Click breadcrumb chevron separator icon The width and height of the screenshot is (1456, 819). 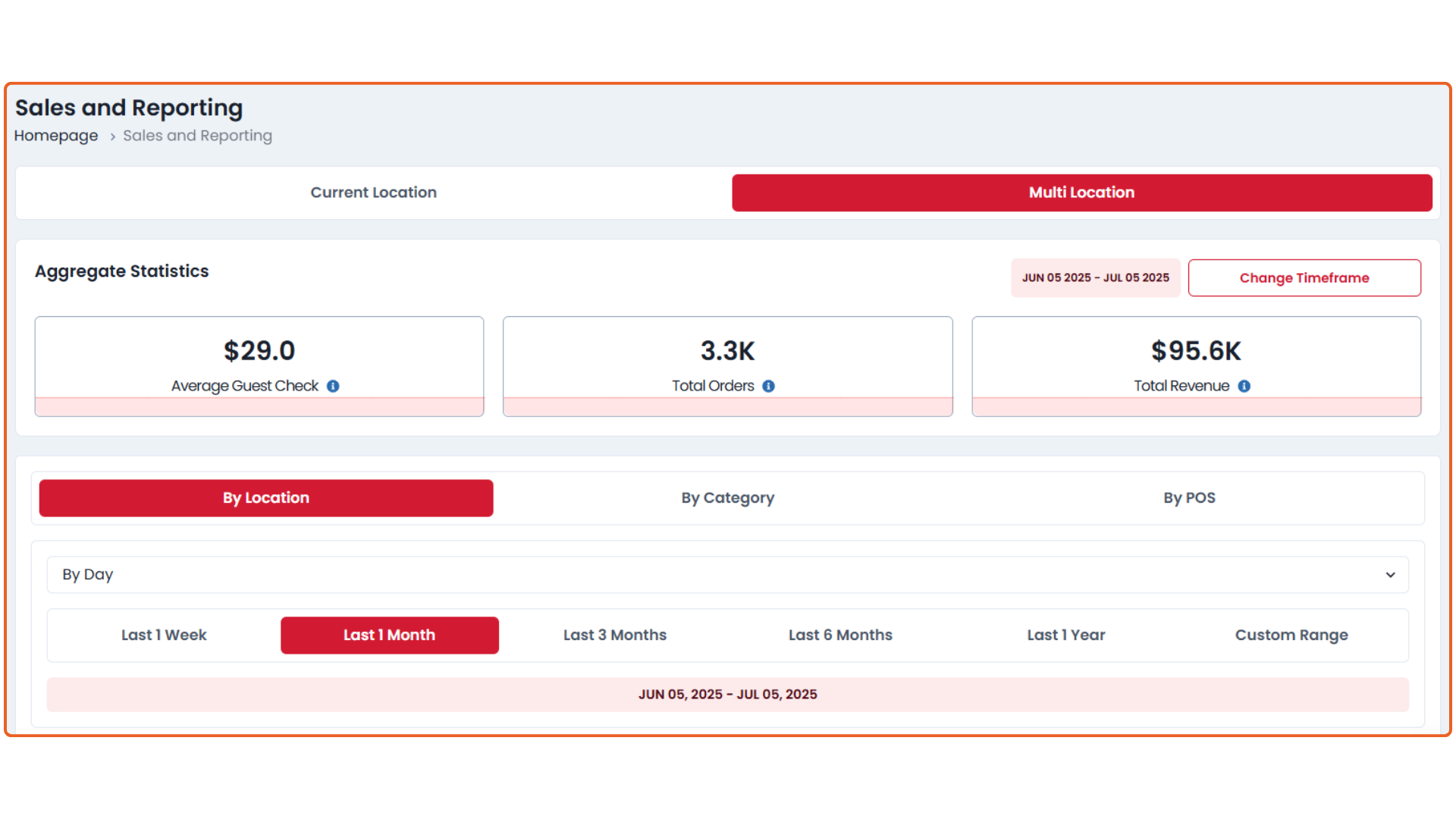(112, 136)
